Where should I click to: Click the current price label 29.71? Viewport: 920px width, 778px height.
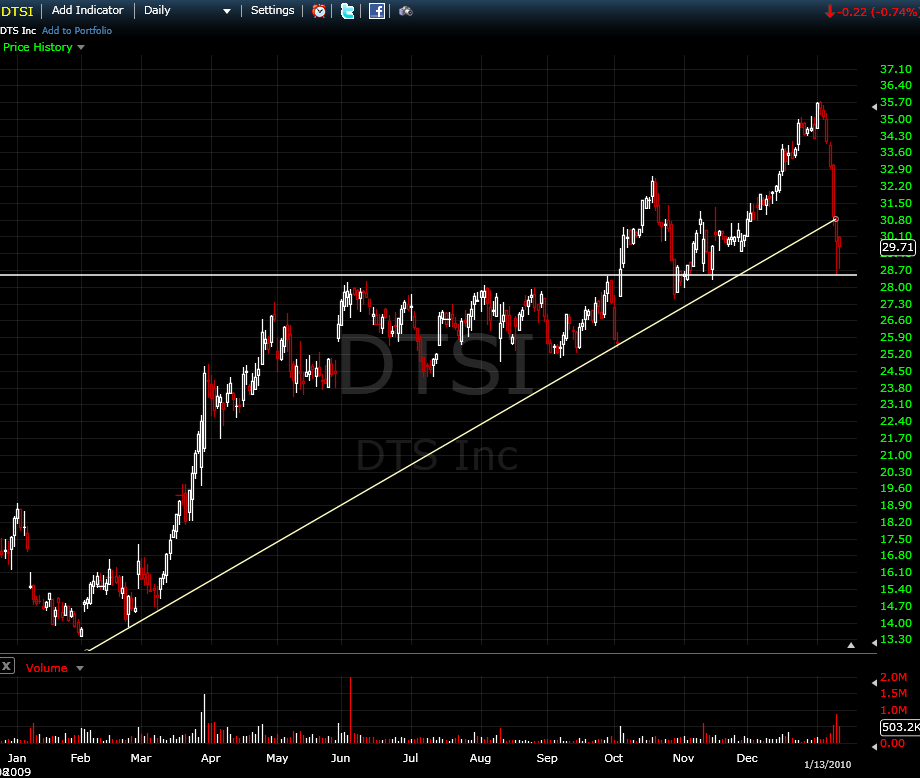pyautogui.click(x=898, y=247)
